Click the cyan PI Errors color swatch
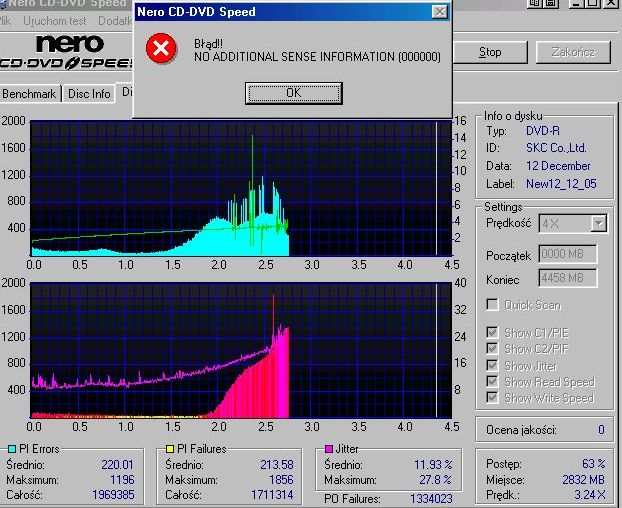Viewport: 622px width, 508px height. pos(12,449)
